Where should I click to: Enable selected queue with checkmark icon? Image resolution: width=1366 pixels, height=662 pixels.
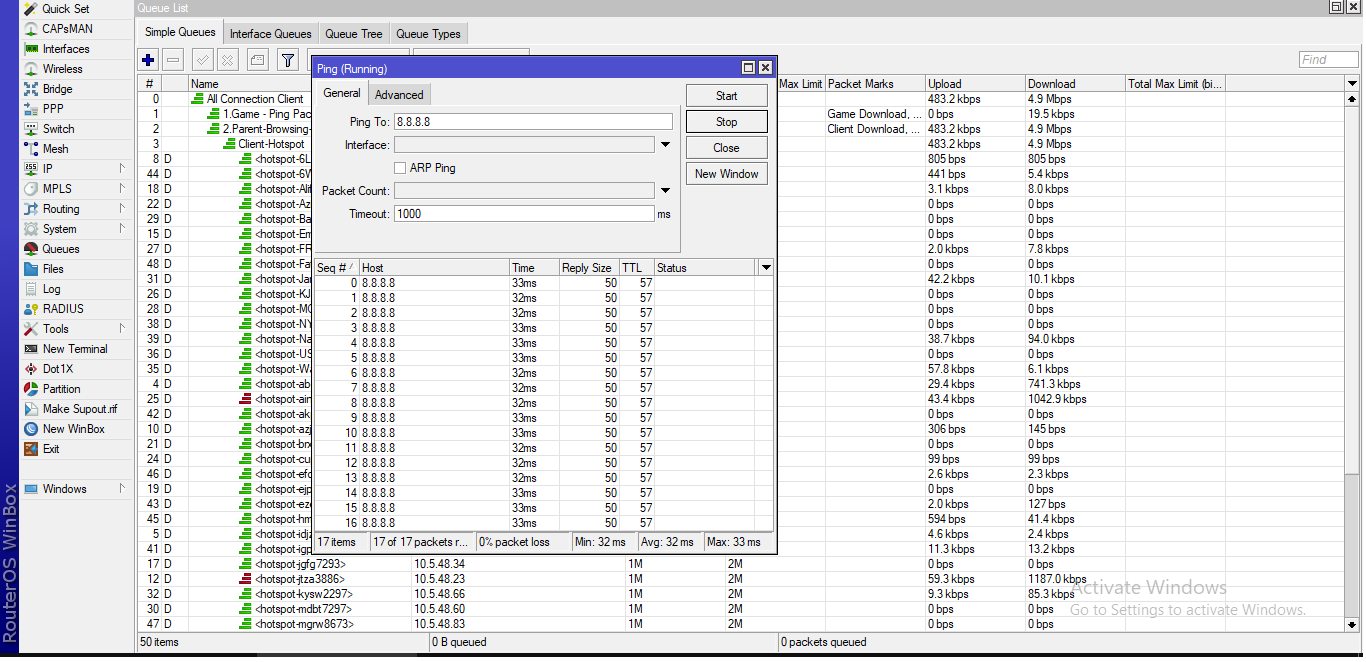(x=203, y=60)
